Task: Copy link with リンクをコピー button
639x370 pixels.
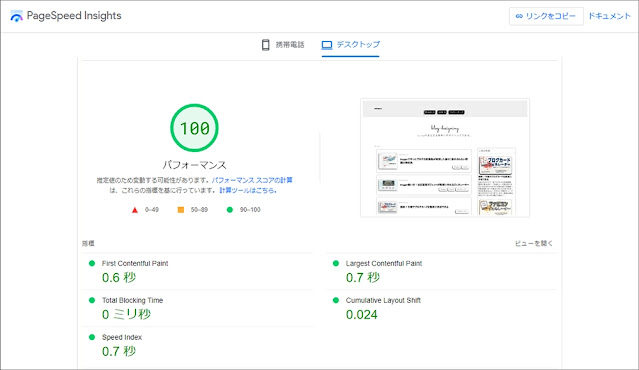Action: 546,16
